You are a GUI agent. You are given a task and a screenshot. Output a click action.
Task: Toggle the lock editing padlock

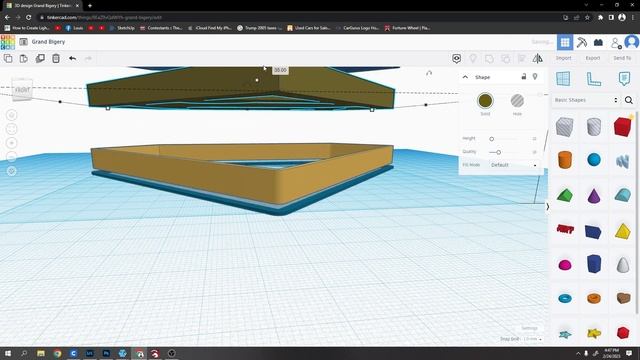tap(524, 77)
